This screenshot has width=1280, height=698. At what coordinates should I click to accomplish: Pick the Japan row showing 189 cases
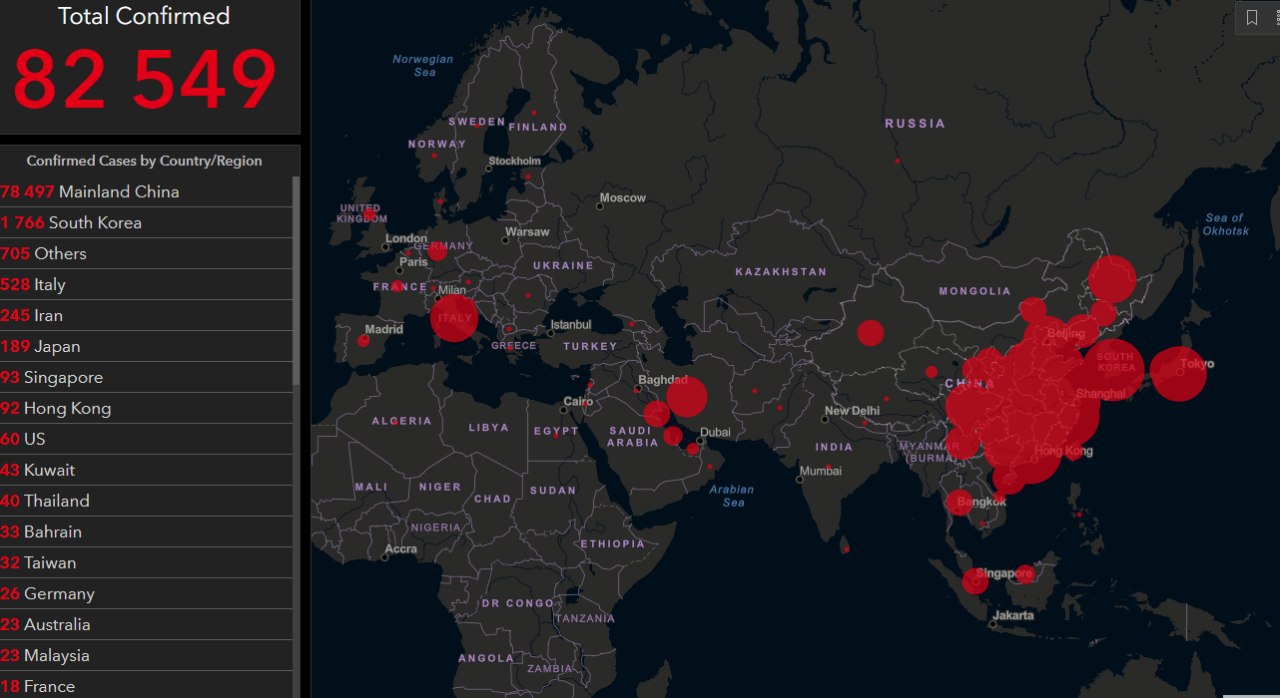(x=146, y=347)
